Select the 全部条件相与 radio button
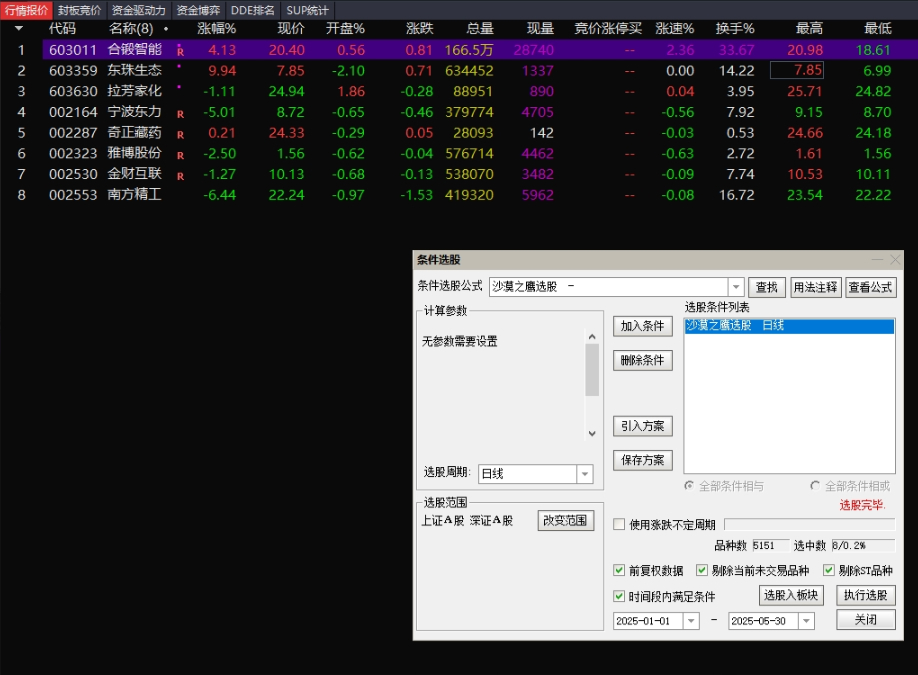Viewport: 918px width, 675px height. pos(690,485)
